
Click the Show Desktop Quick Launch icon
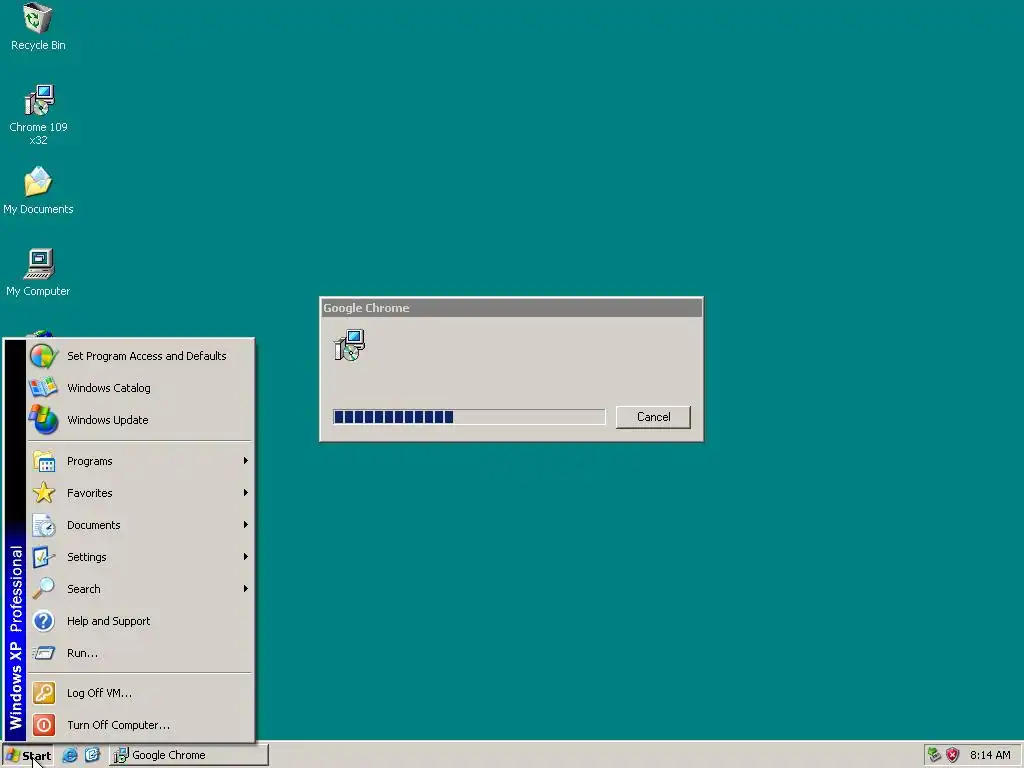pyautogui.click(x=93, y=755)
